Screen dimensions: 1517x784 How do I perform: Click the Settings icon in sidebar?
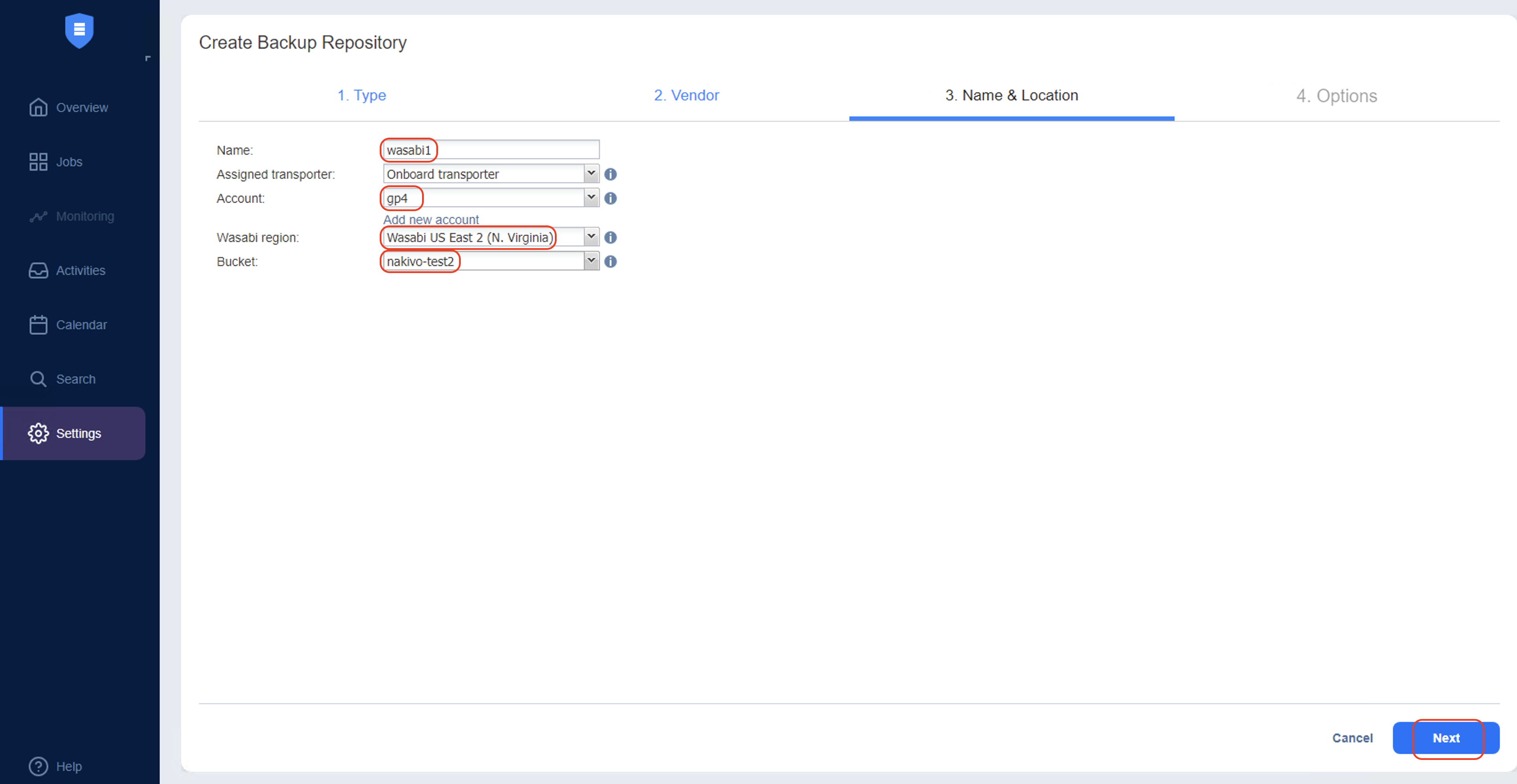point(38,433)
